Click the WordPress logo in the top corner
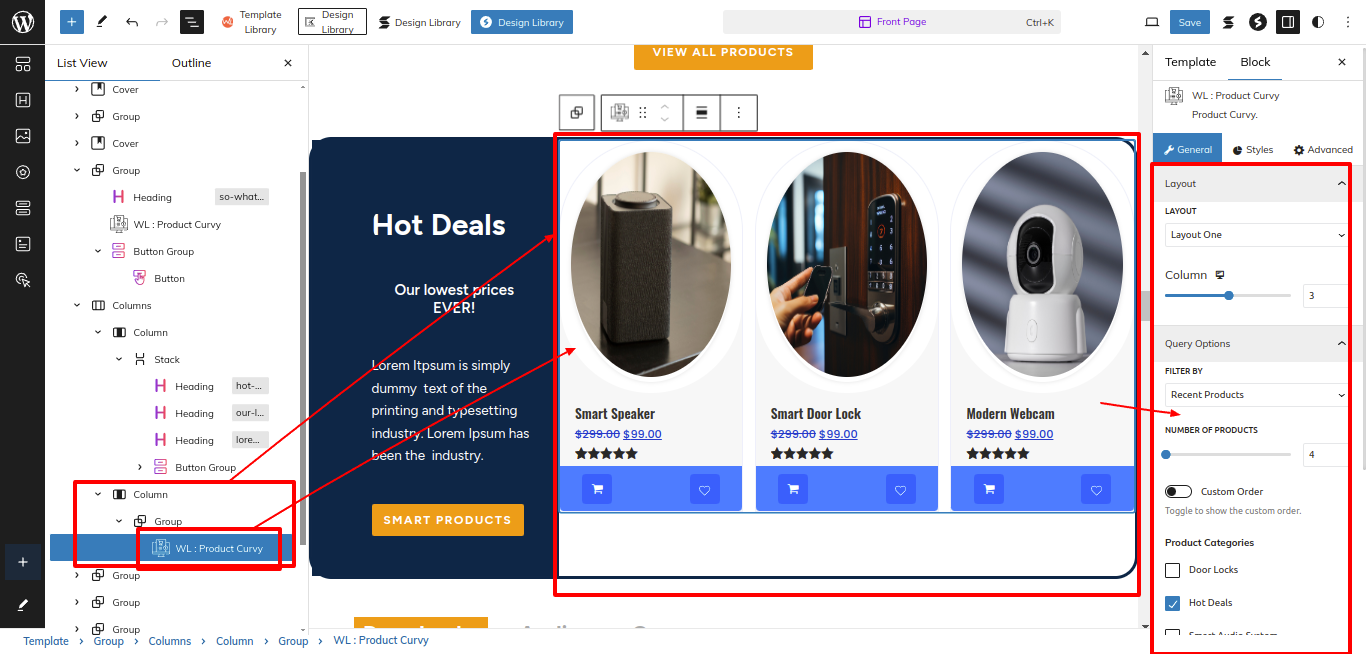Screen dimensions: 1366x654 22,22
